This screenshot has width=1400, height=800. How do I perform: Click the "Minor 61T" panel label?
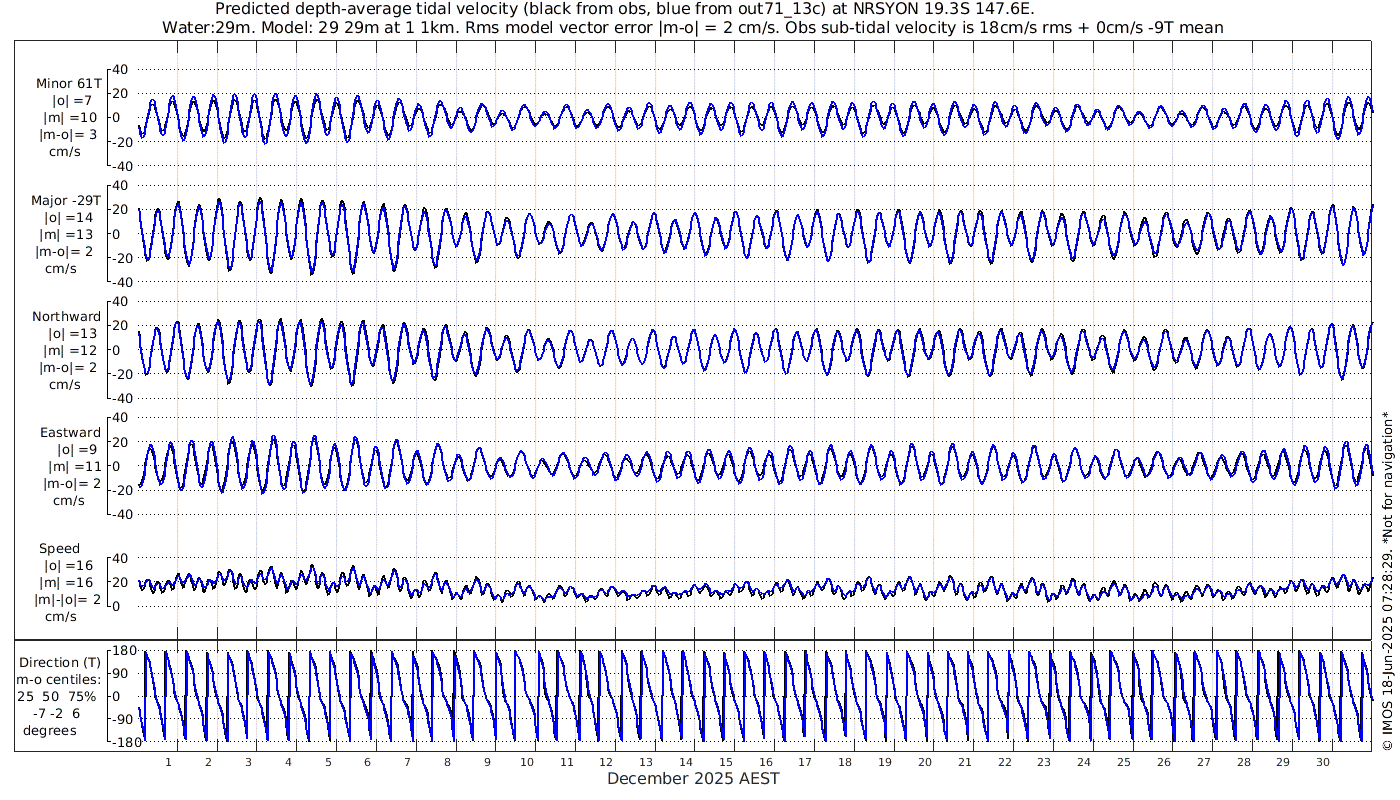tap(68, 84)
